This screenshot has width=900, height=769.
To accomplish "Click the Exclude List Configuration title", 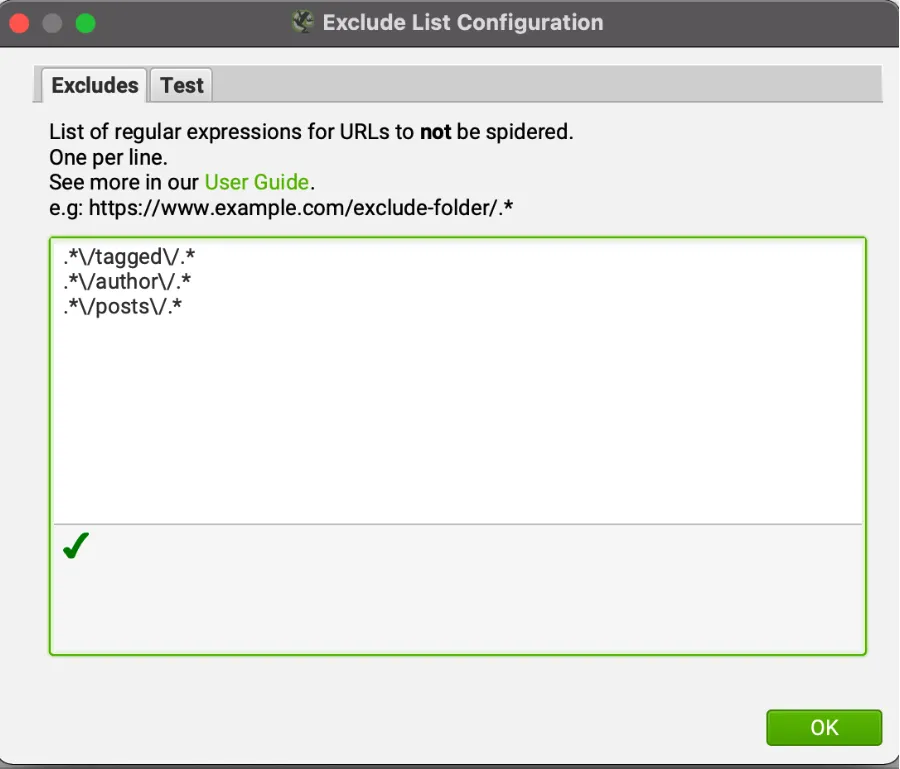I will click(x=460, y=22).
